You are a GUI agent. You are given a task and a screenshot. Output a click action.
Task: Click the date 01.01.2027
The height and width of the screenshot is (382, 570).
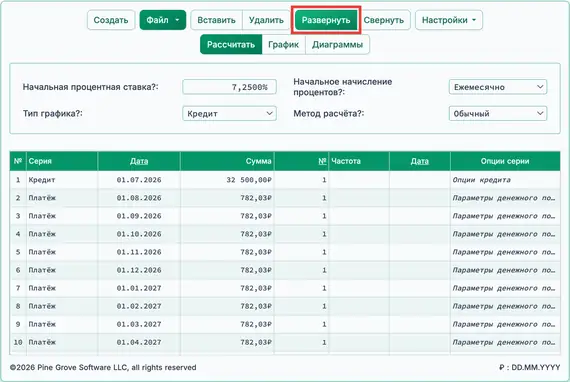(139, 288)
